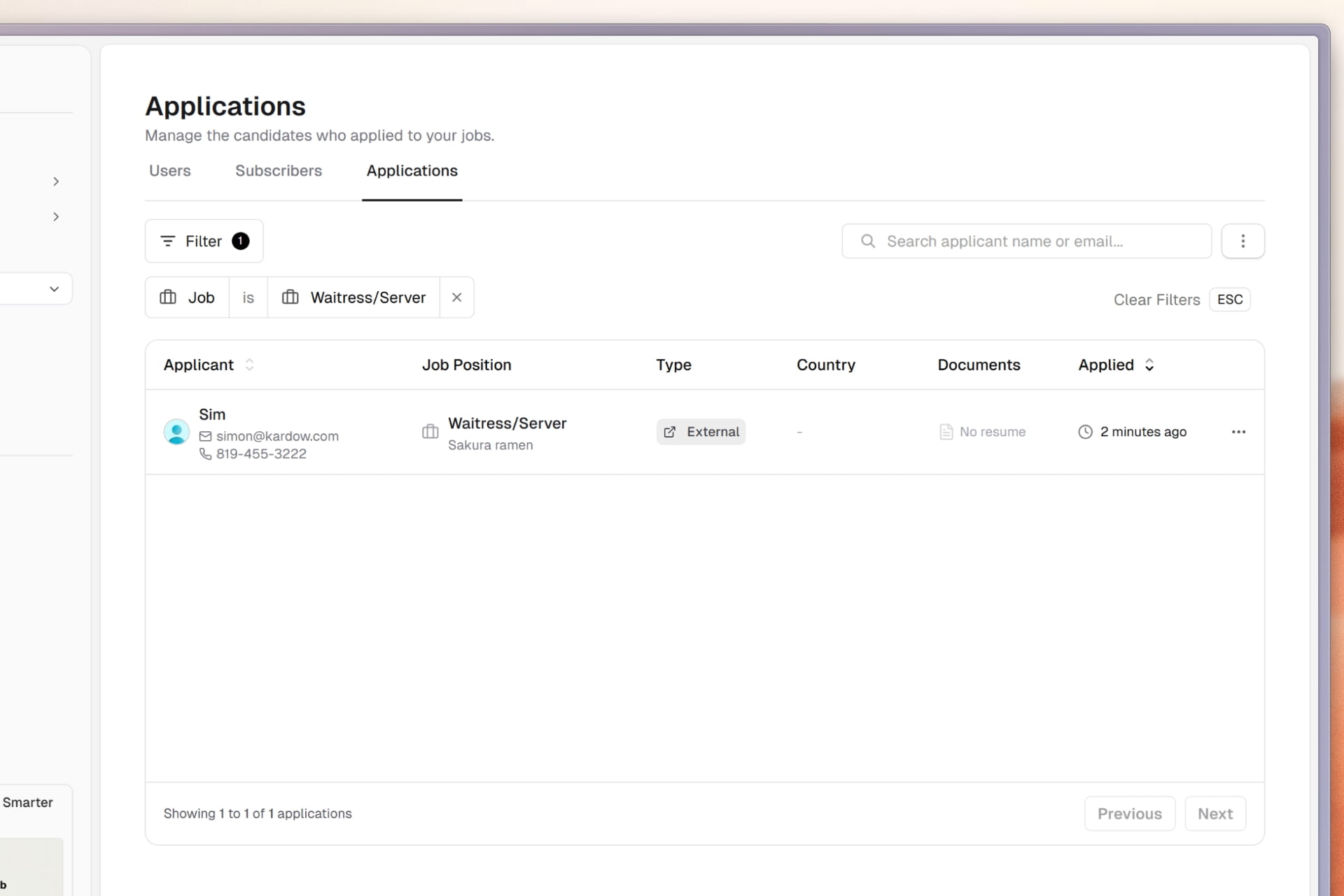Click the Next pagination button
The height and width of the screenshot is (896, 1344).
(1215, 813)
